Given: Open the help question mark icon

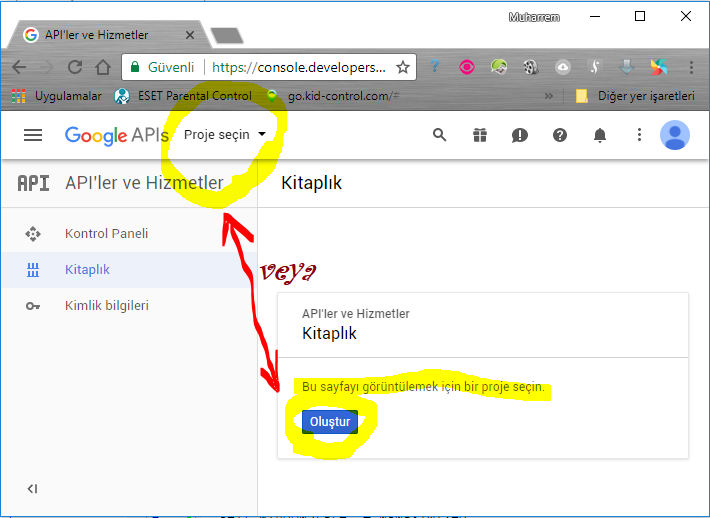Looking at the screenshot, I should click(x=560, y=135).
